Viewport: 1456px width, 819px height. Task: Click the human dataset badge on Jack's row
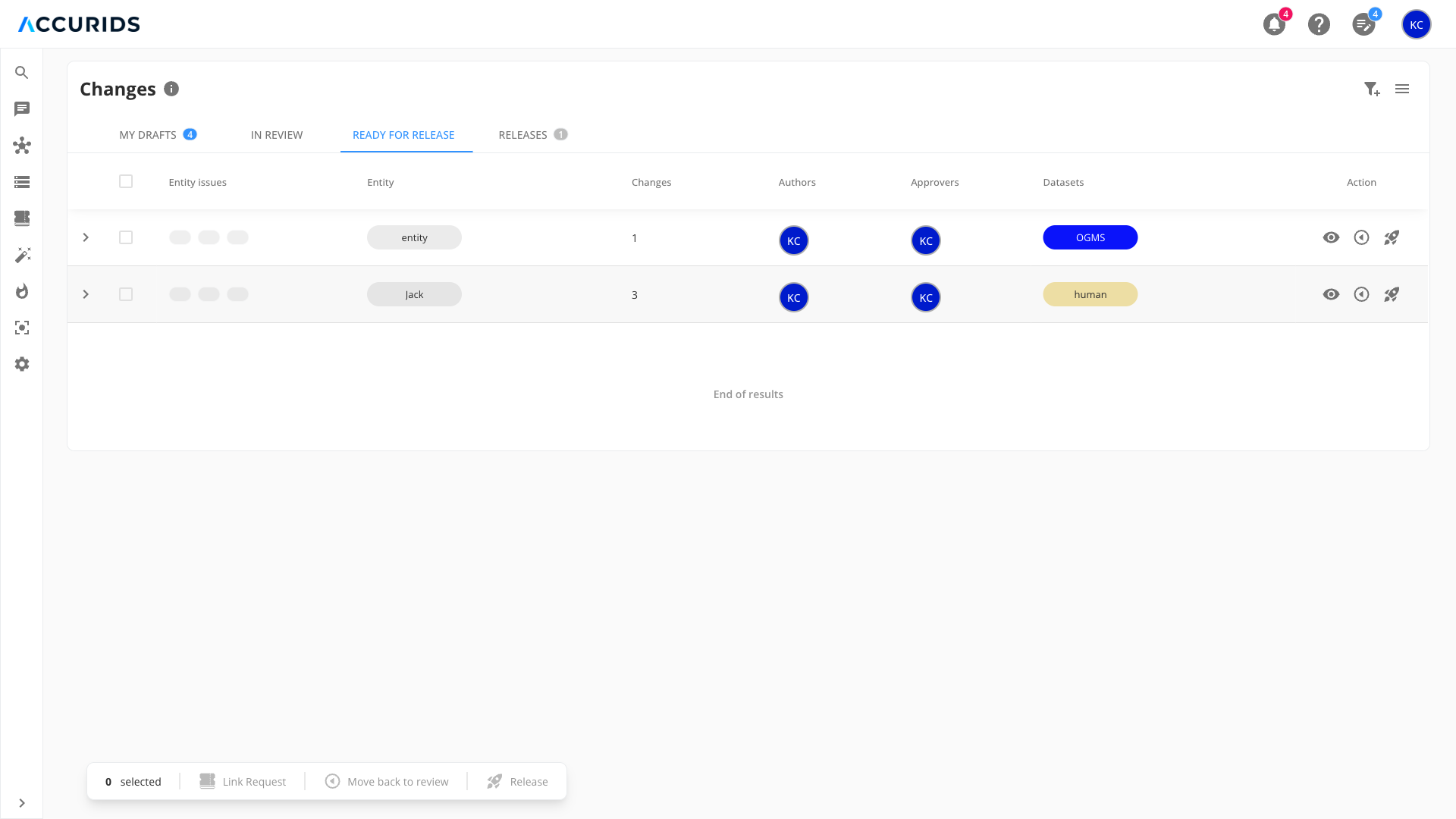[x=1090, y=294]
